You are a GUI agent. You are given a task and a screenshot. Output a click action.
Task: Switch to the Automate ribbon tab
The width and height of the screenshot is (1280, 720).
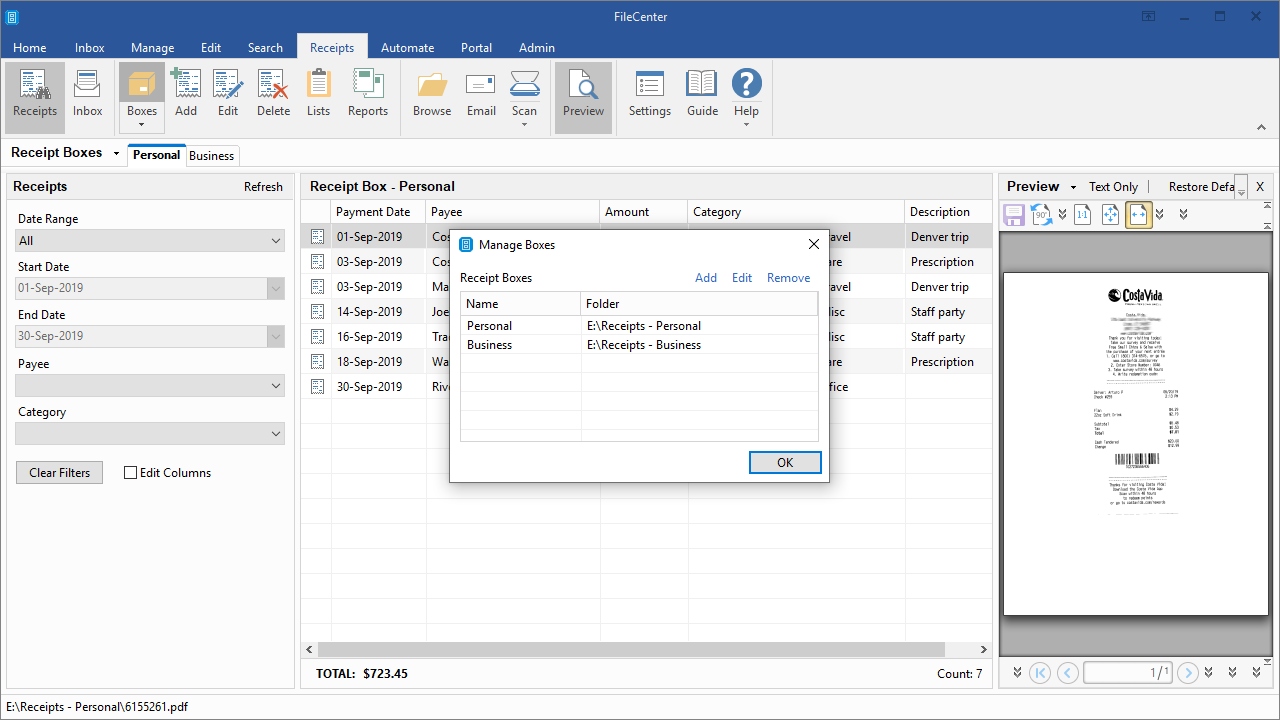point(407,47)
